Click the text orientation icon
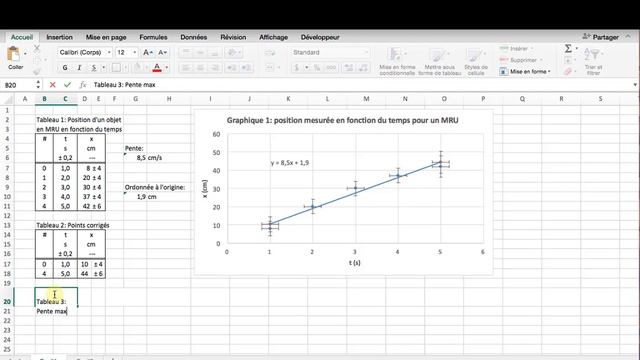The width and height of the screenshot is (640, 360). [232, 52]
